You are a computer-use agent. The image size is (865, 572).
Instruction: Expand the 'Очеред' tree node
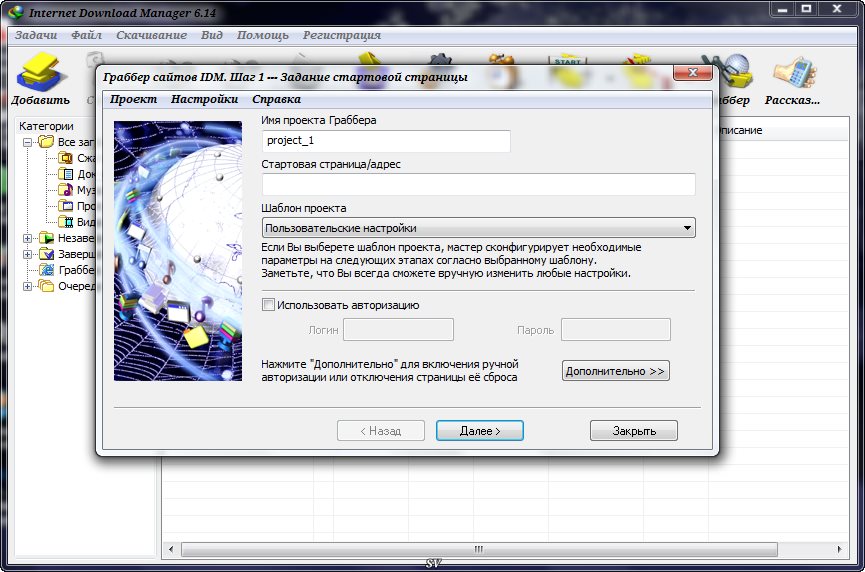coord(27,286)
